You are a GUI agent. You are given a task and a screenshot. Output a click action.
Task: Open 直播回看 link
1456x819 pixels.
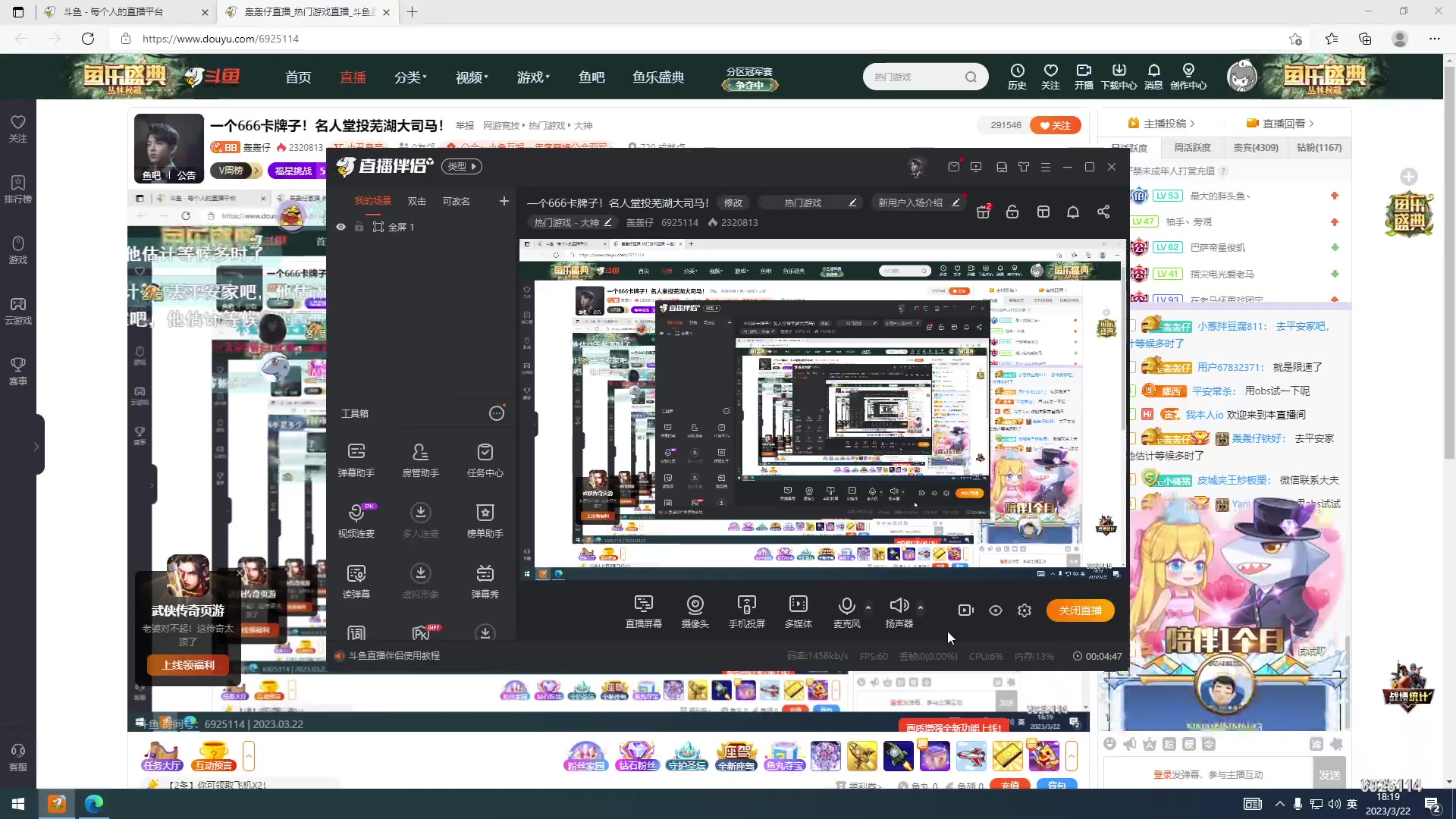tap(1280, 124)
